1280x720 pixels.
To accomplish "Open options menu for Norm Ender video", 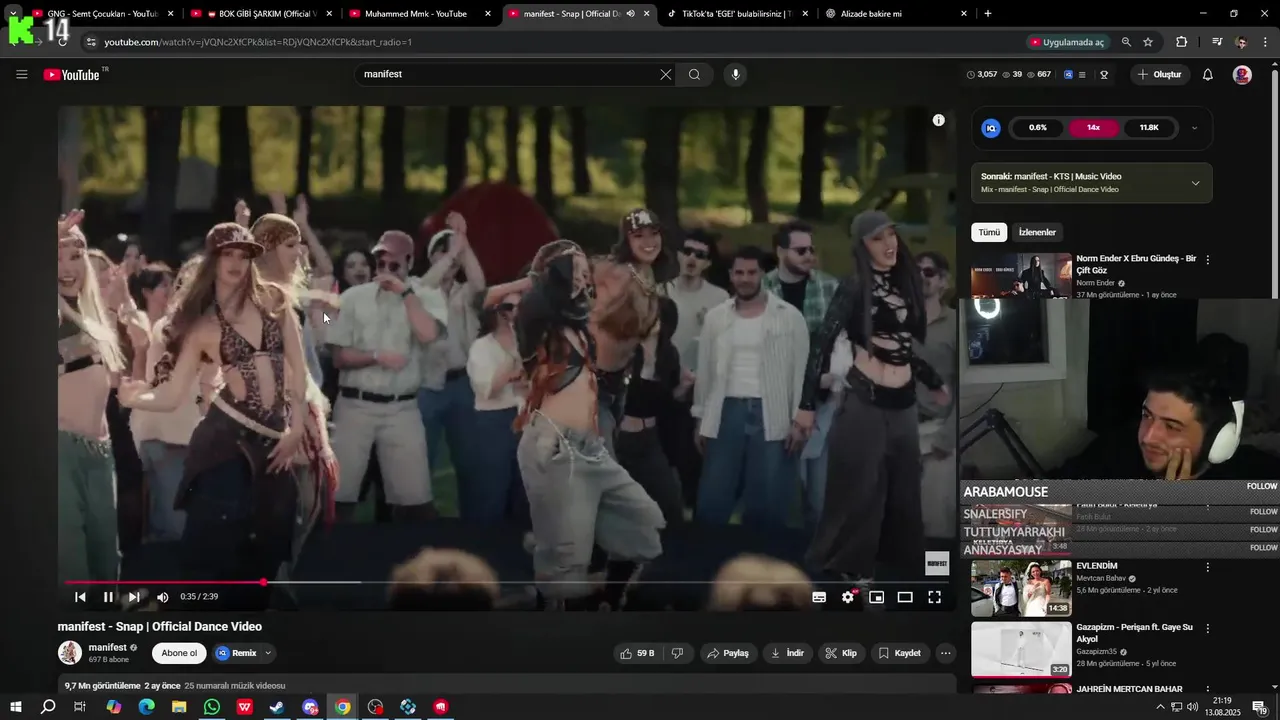I will (x=1207, y=259).
